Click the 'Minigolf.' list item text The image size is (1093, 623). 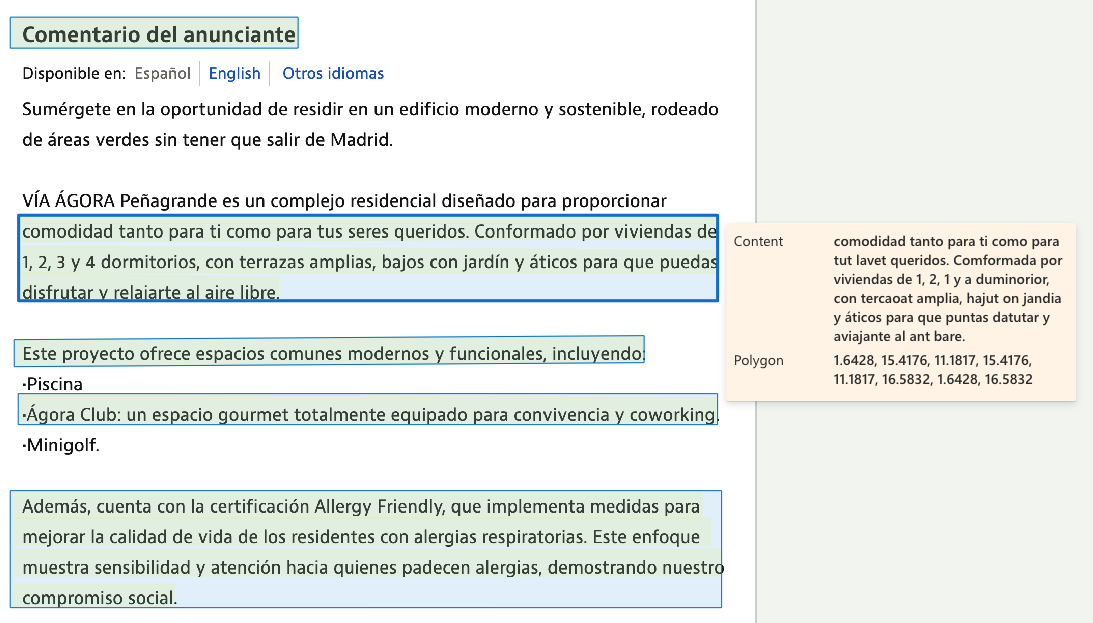click(61, 445)
